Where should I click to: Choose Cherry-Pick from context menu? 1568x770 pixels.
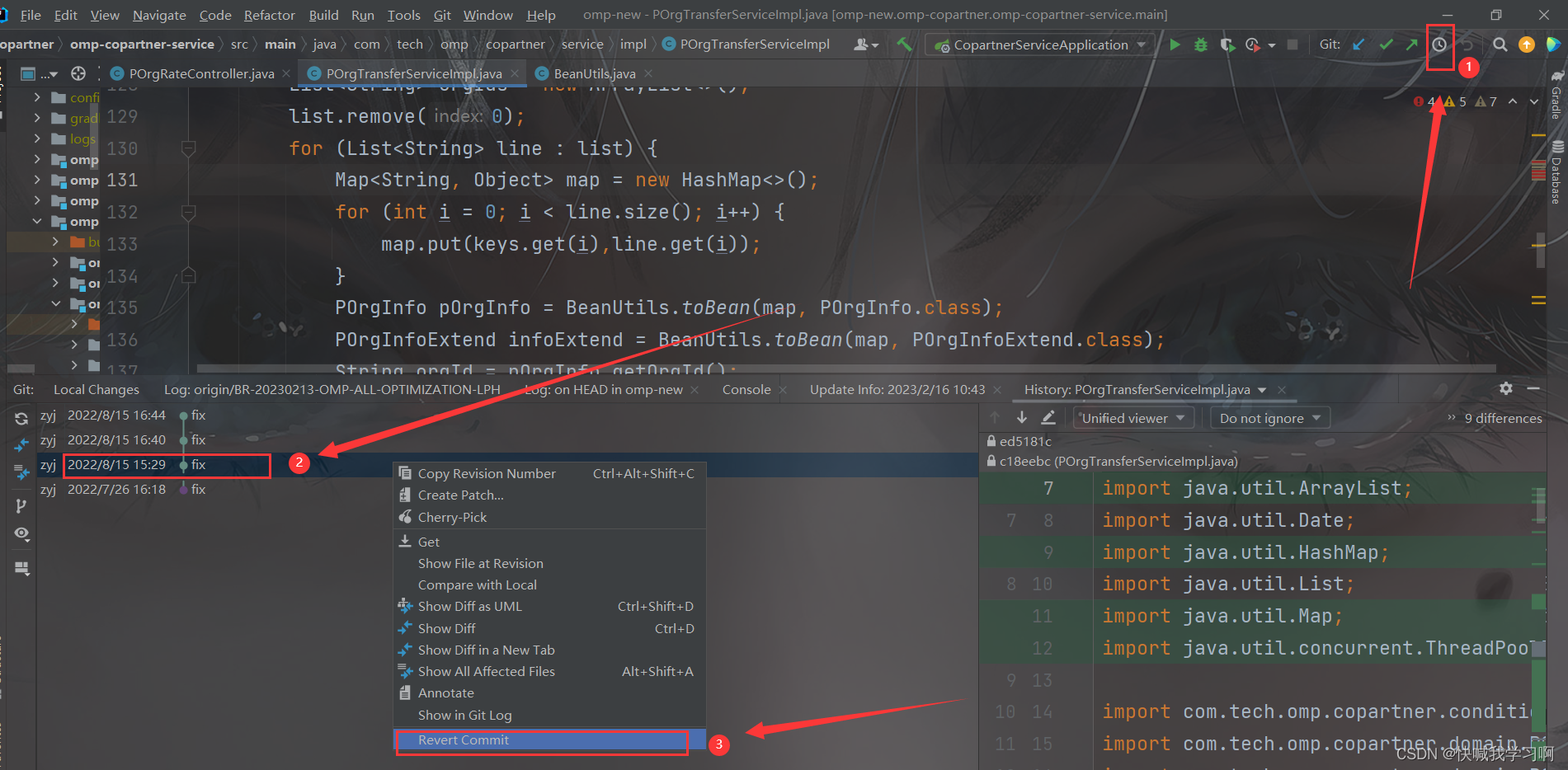pyautogui.click(x=550, y=517)
